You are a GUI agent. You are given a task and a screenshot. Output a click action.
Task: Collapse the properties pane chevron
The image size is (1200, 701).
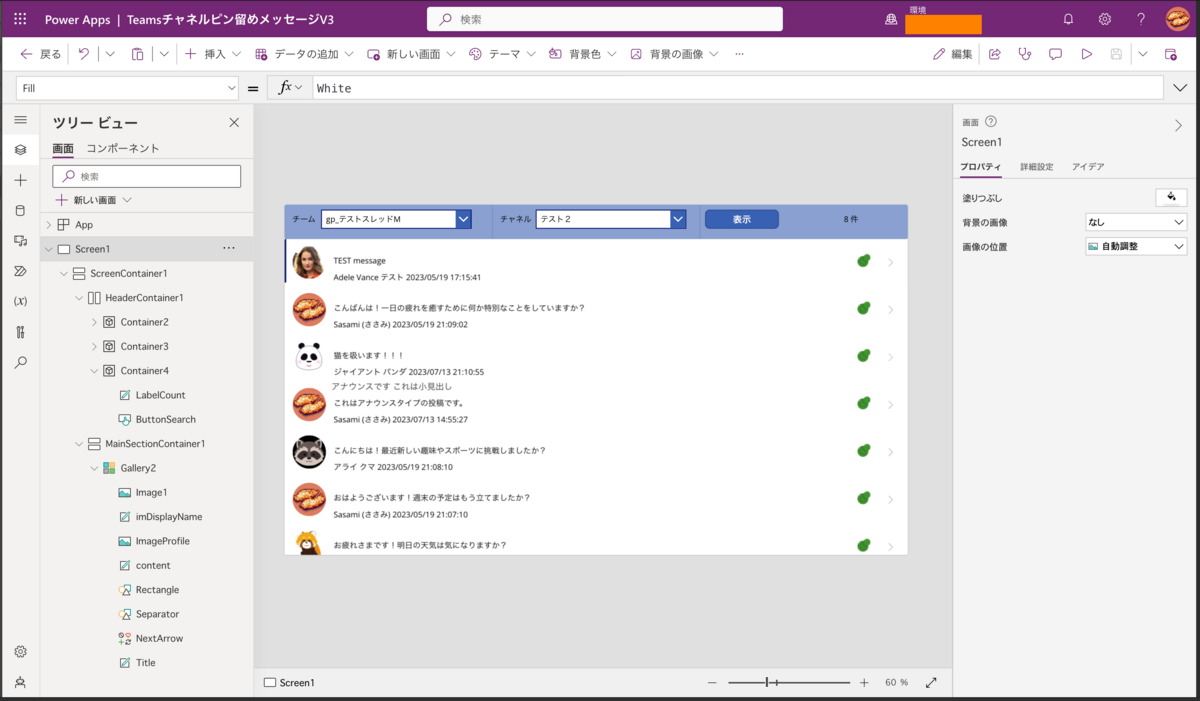pos(1178,125)
